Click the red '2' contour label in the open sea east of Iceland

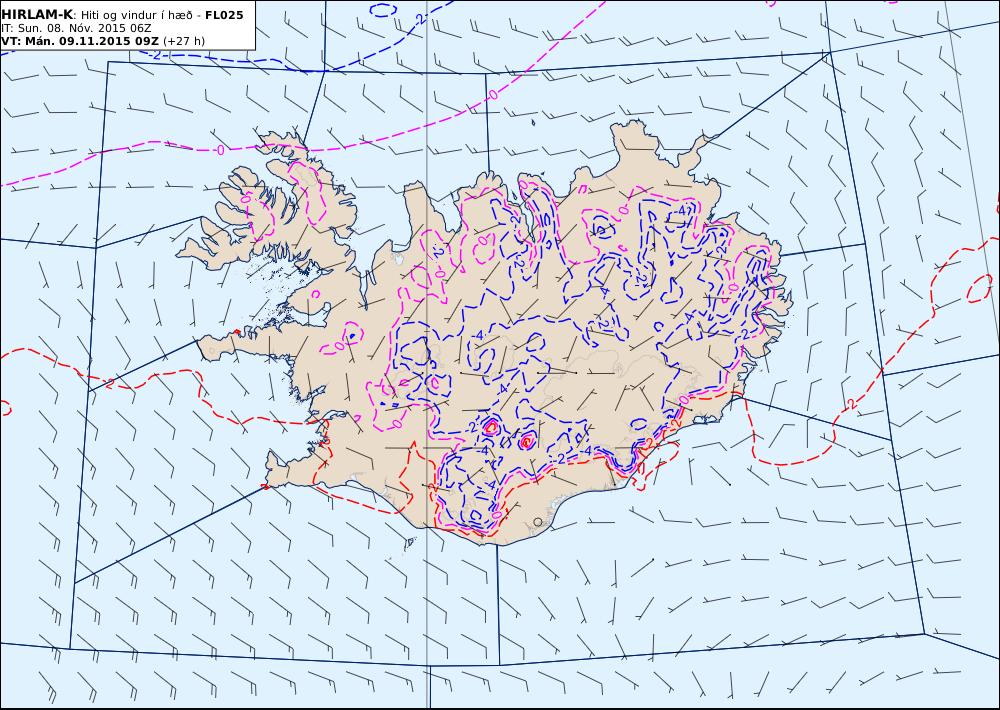coord(853,403)
